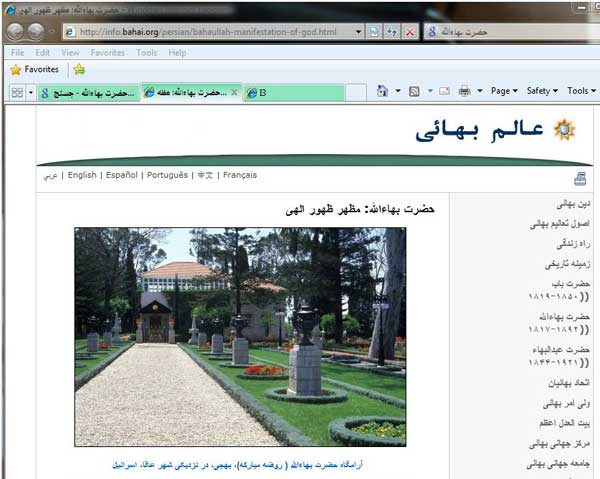Screen dimensions: 600x479
Task: Click the Refresh page icon
Action: (392, 32)
